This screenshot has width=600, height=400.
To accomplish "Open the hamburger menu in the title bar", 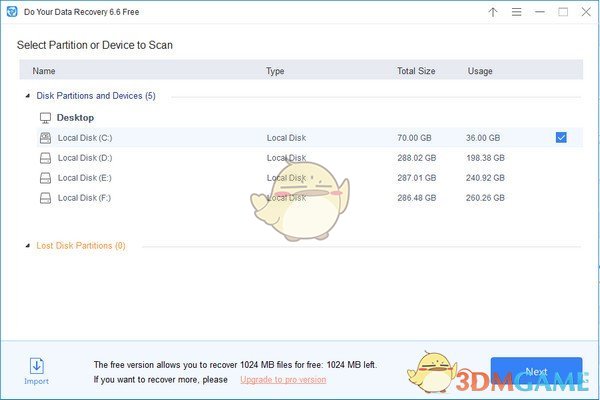I will (517, 12).
